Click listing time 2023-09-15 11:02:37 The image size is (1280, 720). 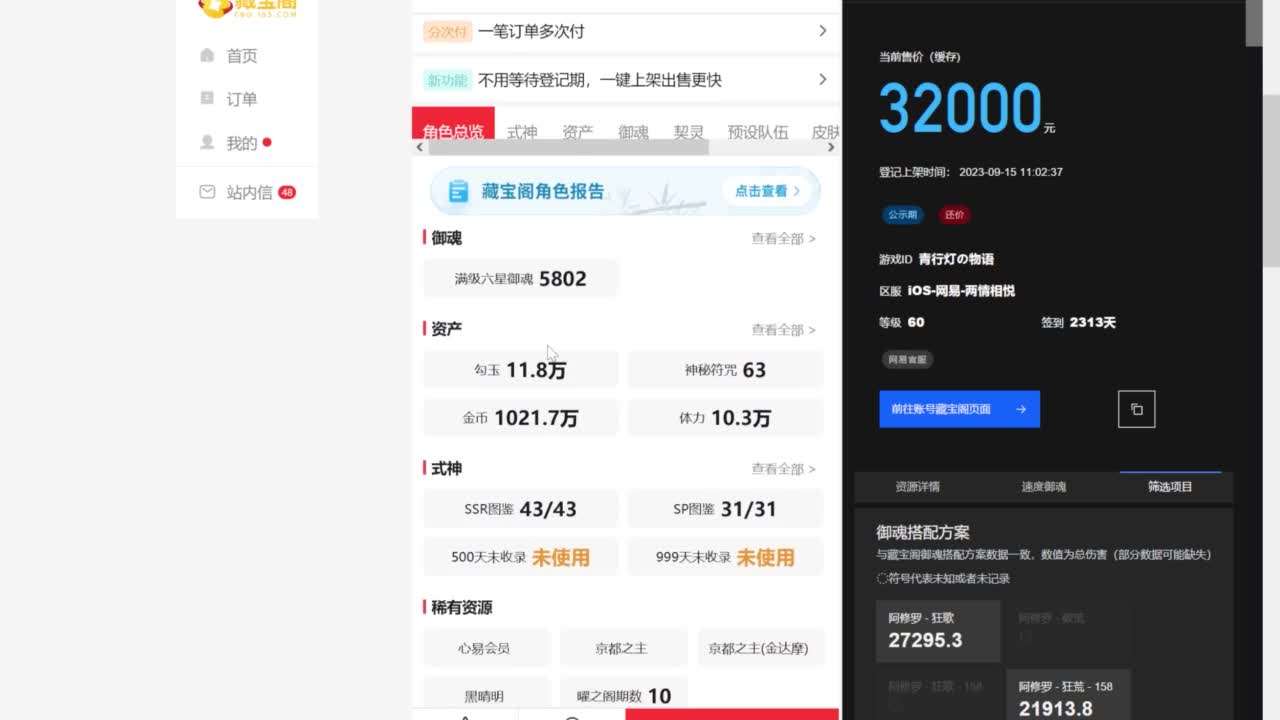click(1011, 172)
